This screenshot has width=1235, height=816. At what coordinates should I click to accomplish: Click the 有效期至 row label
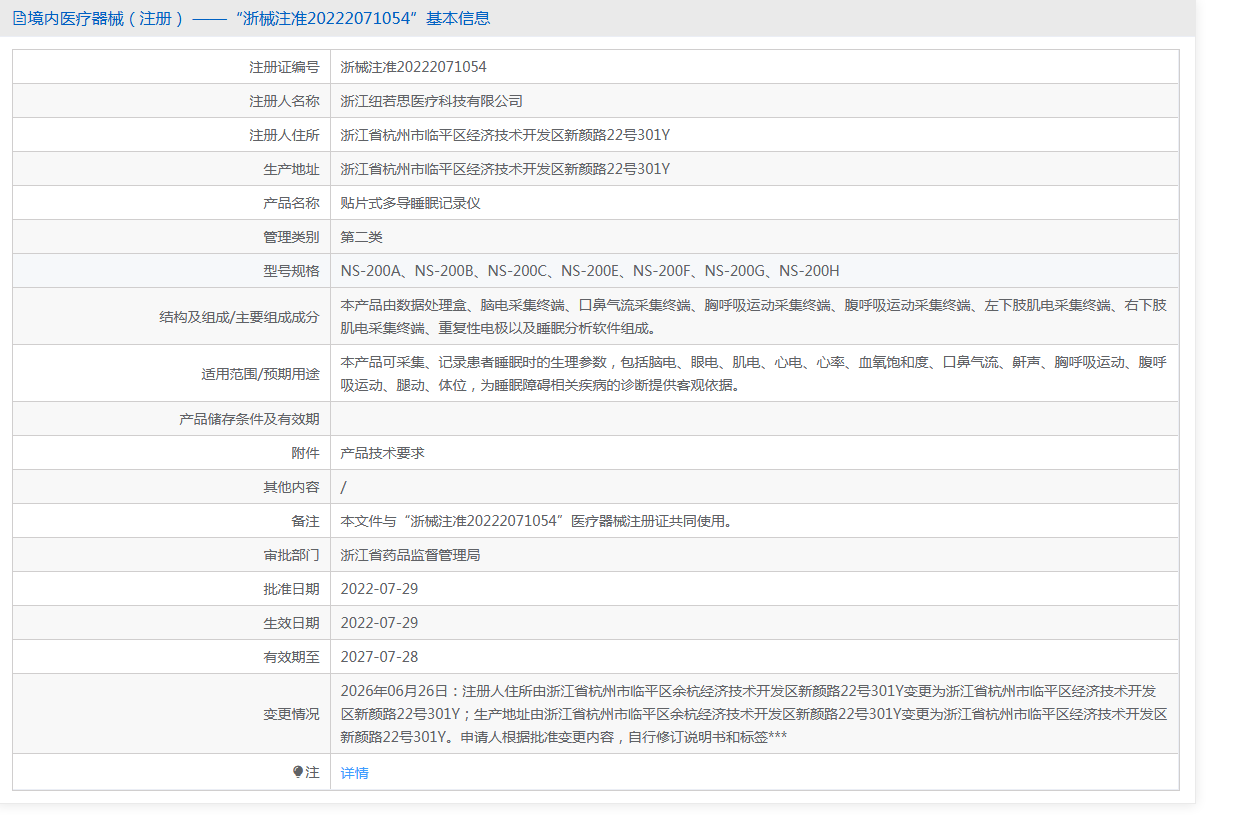pos(291,657)
